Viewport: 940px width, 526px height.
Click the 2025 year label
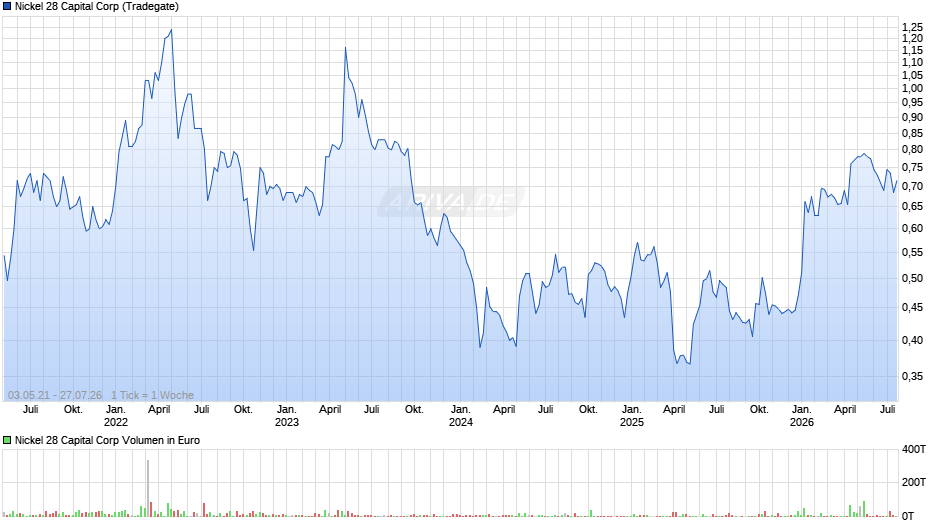coord(631,422)
